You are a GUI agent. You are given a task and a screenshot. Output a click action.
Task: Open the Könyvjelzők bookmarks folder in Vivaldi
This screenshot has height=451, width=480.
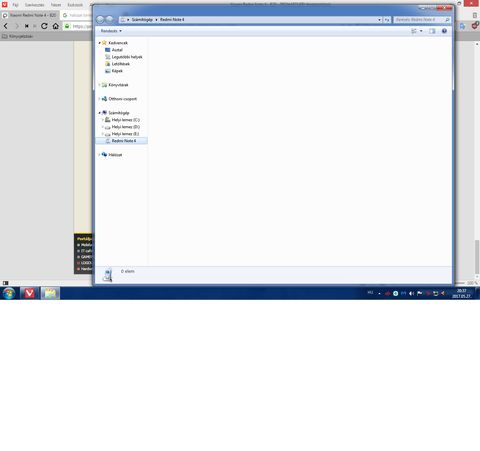[18, 36]
